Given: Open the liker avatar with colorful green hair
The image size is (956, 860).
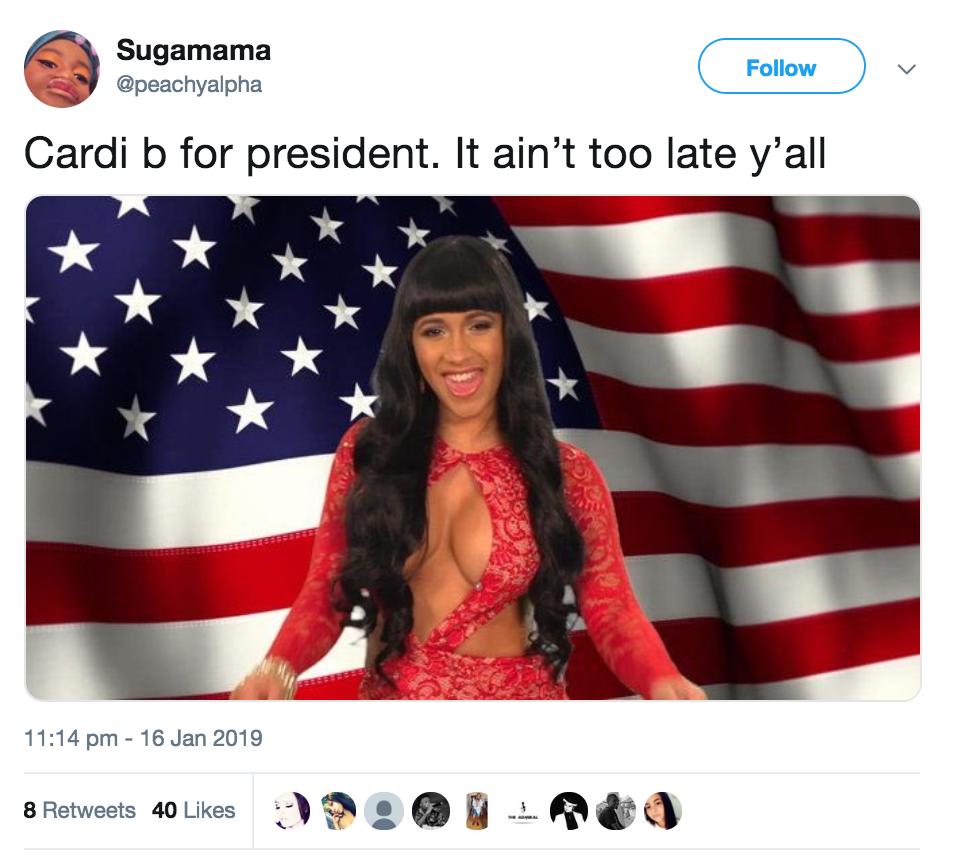Looking at the screenshot, I should click(x=338, y=811).
